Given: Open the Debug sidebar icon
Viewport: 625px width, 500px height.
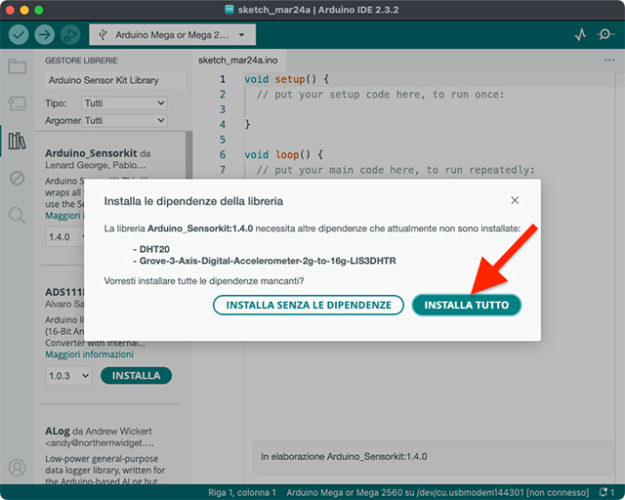Looking at the screenshot, I should point(17,178).
